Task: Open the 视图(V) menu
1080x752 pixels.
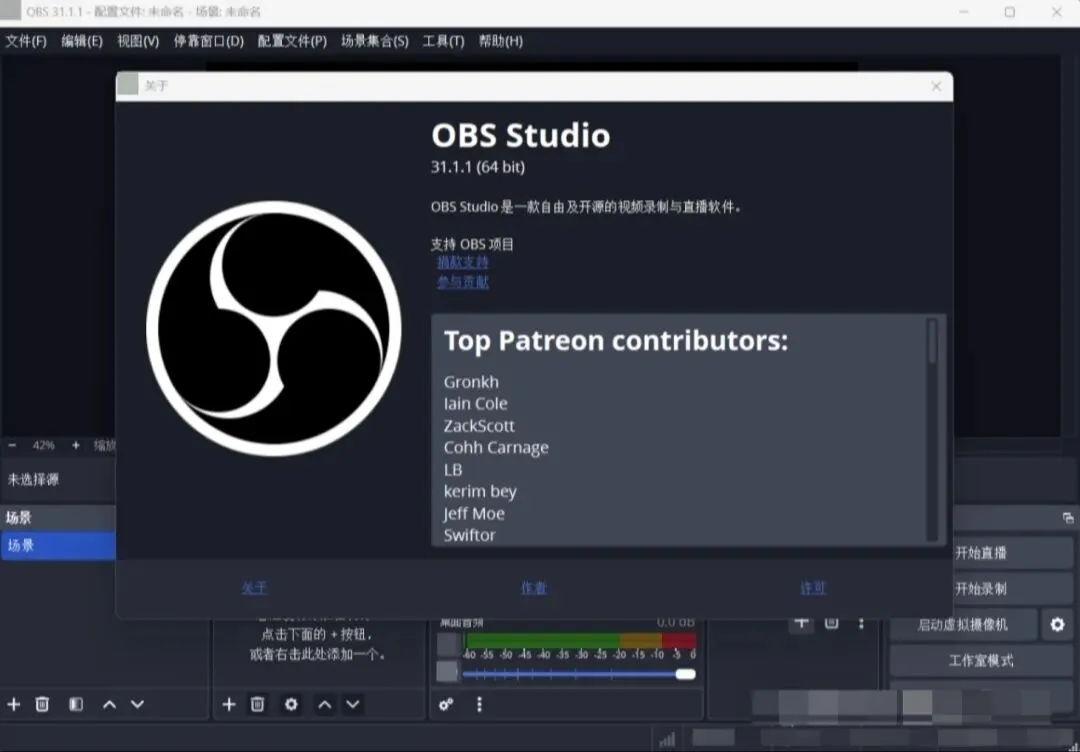Action: [138, 41]
